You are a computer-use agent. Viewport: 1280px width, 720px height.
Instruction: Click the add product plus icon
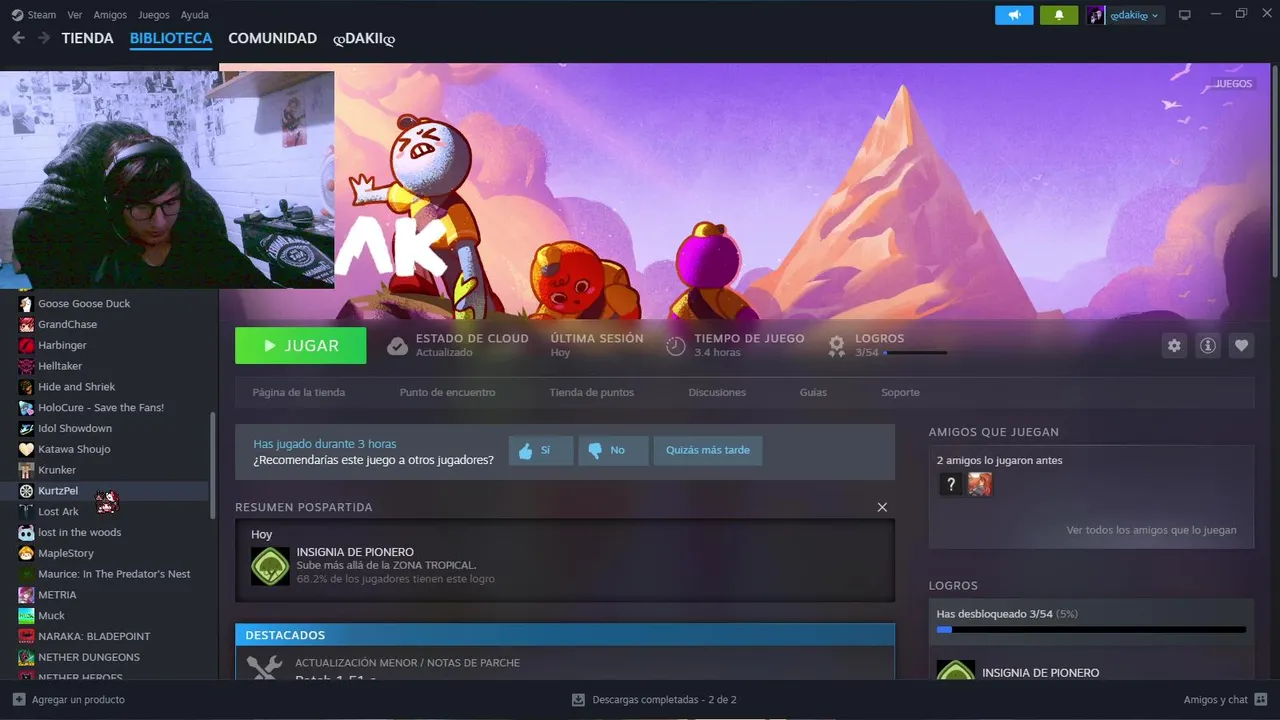[19, 700]
